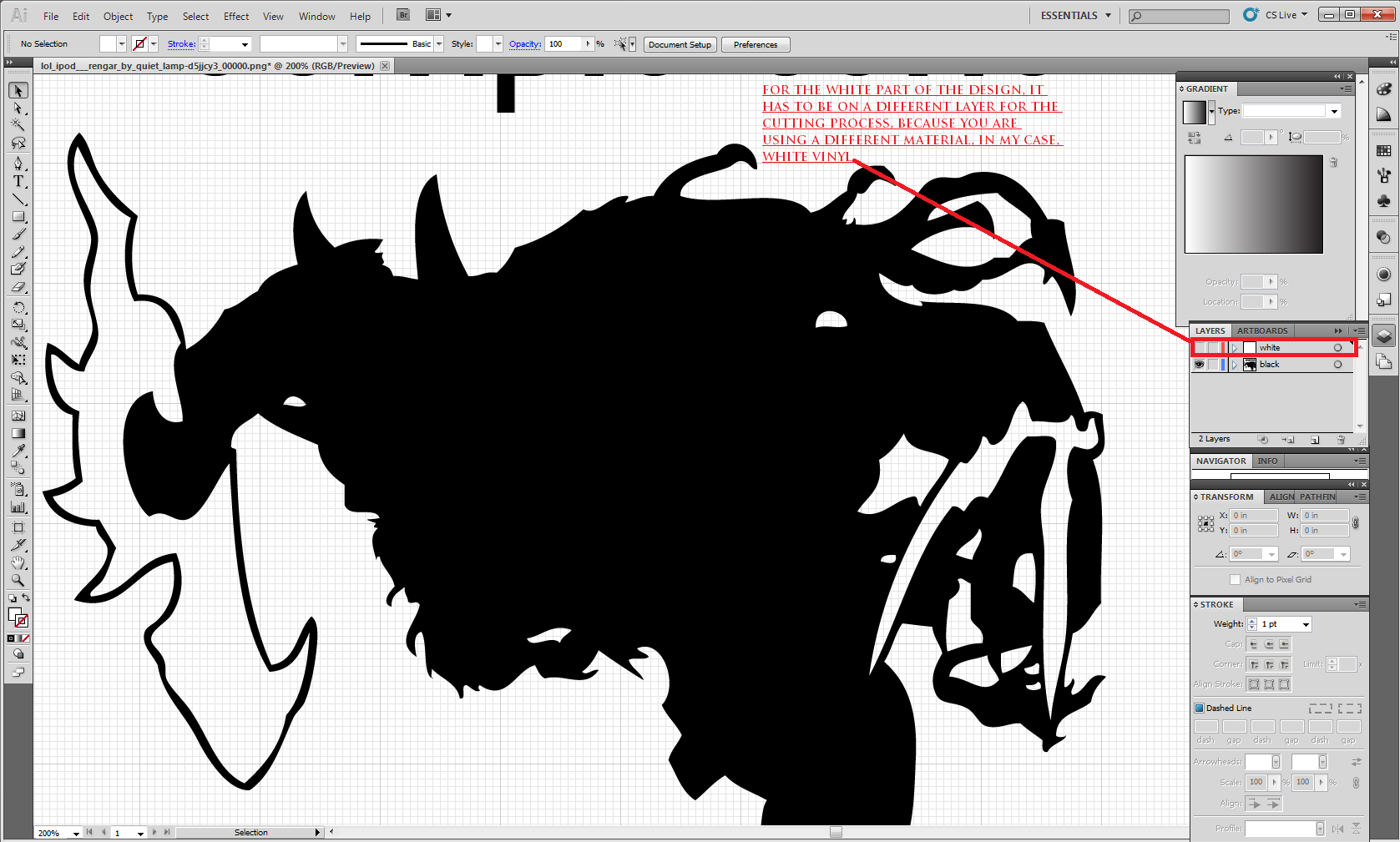Screen dimensions: 1400x842
Task: Open the gradient Type dropdown
Action: 1334,111
